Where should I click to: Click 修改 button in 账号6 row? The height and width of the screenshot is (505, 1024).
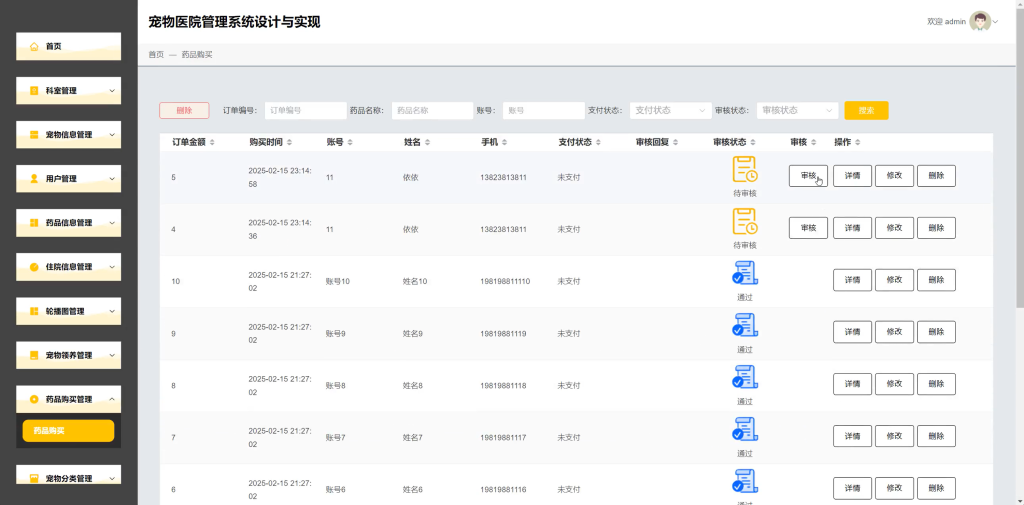(894, 488)
